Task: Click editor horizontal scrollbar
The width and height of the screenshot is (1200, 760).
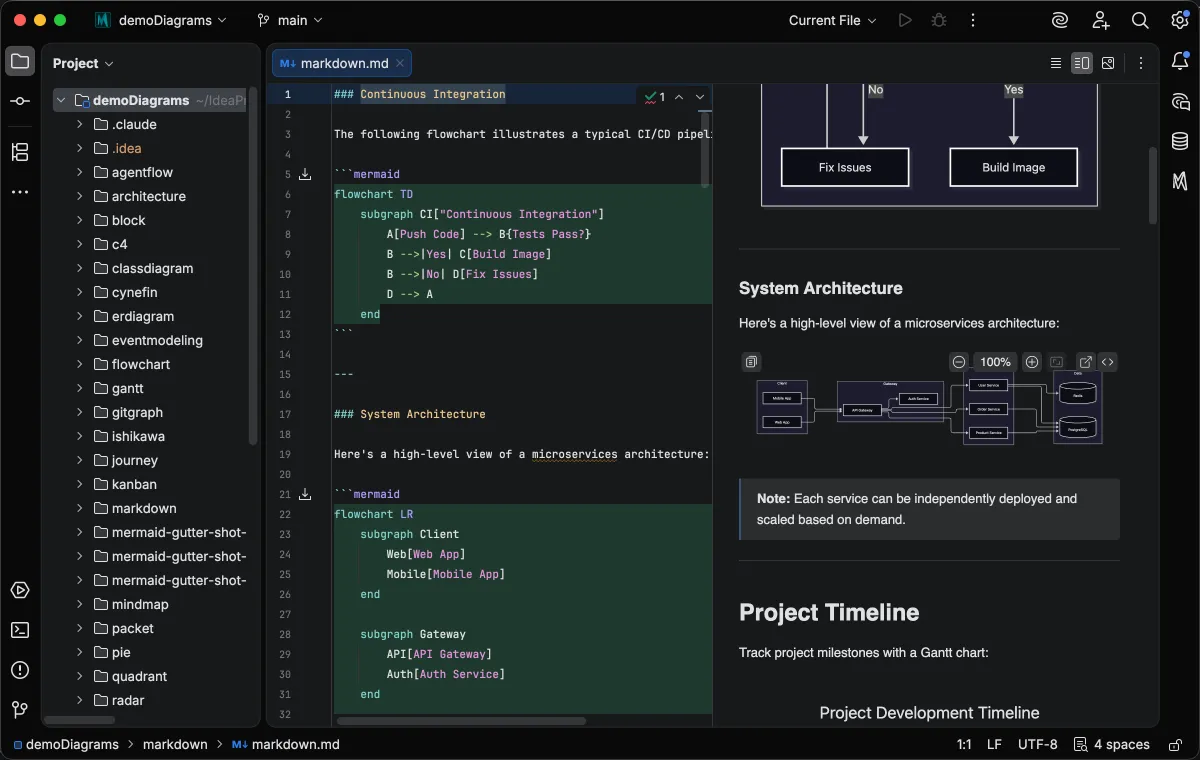Action: 461,720
